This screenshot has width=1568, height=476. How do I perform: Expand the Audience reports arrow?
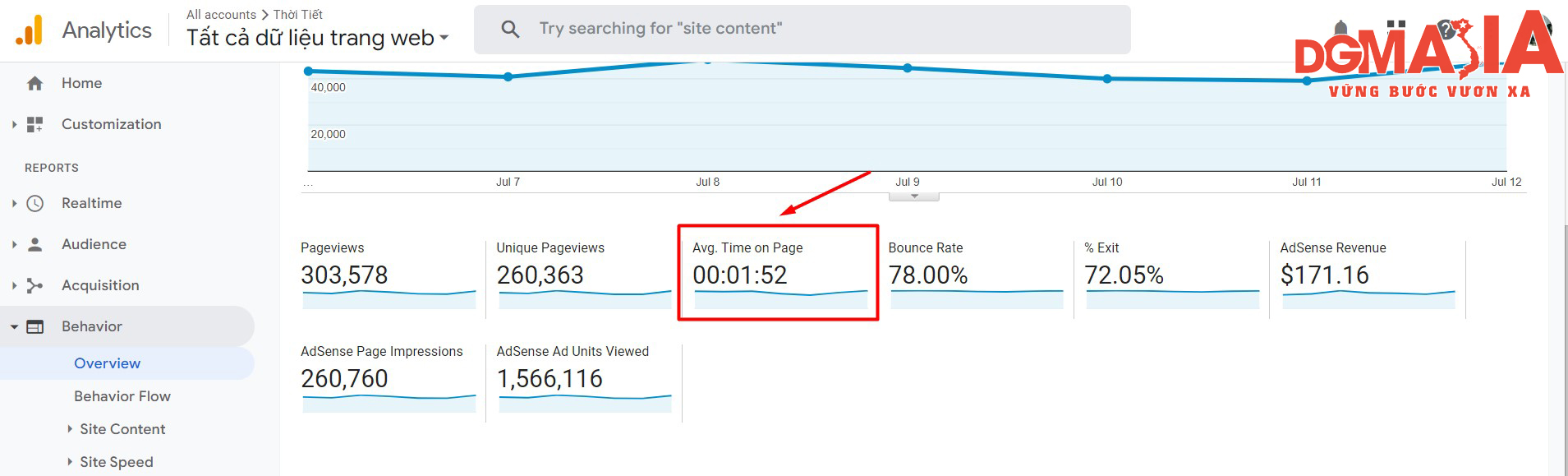click(x=14, y=244)
